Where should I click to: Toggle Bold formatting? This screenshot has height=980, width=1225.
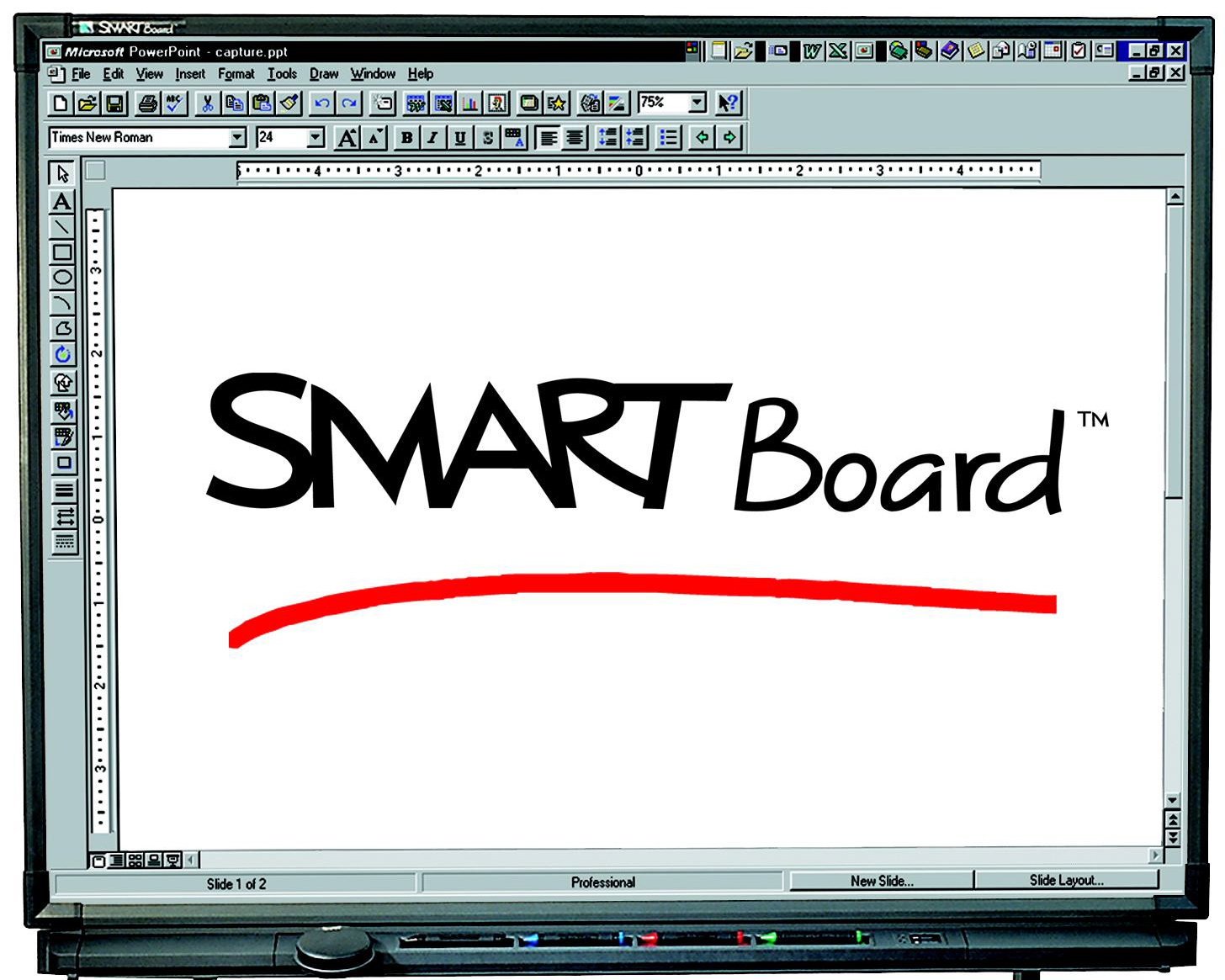click(406, 137)
